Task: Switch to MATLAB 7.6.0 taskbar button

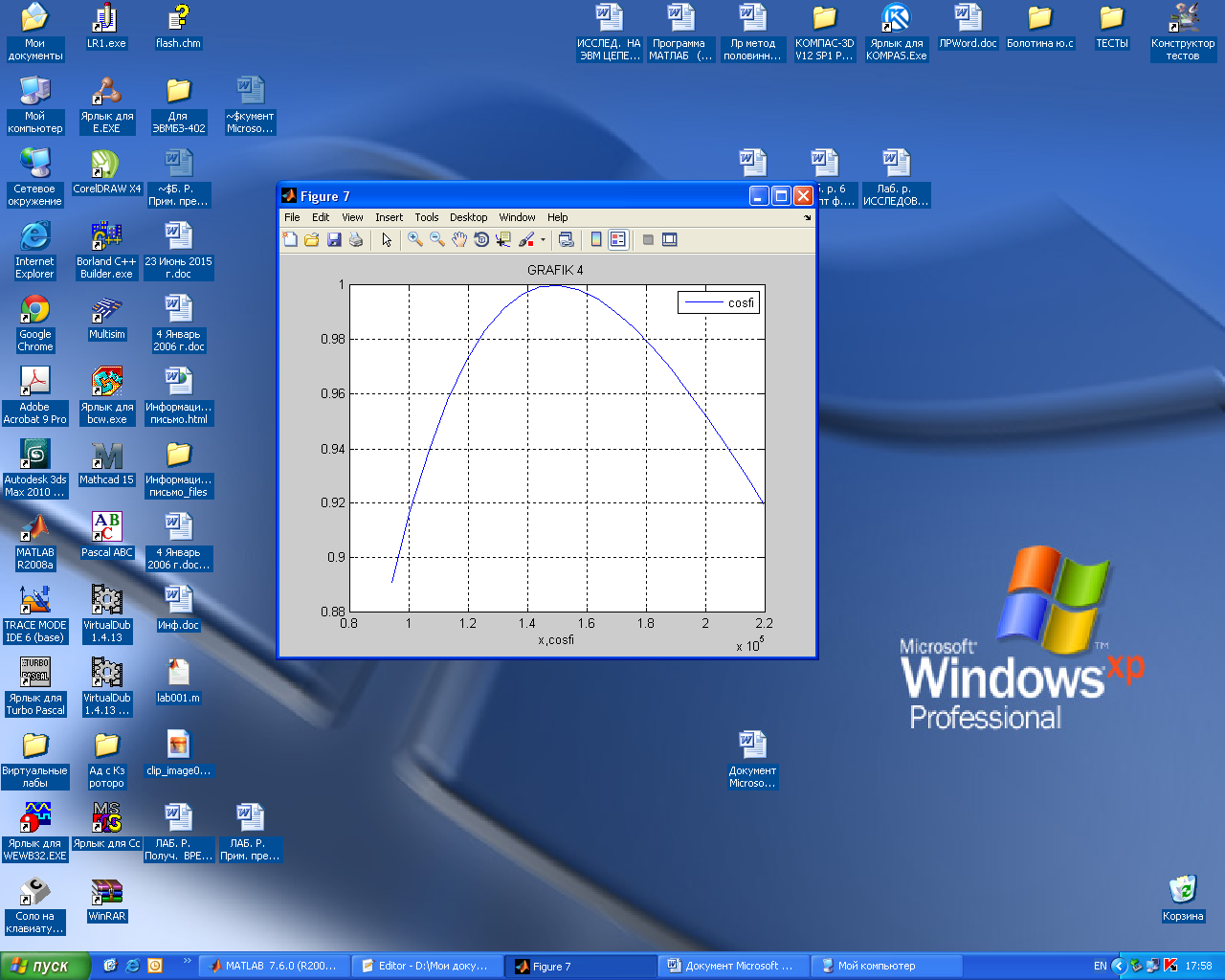Action: click(274, 966)
